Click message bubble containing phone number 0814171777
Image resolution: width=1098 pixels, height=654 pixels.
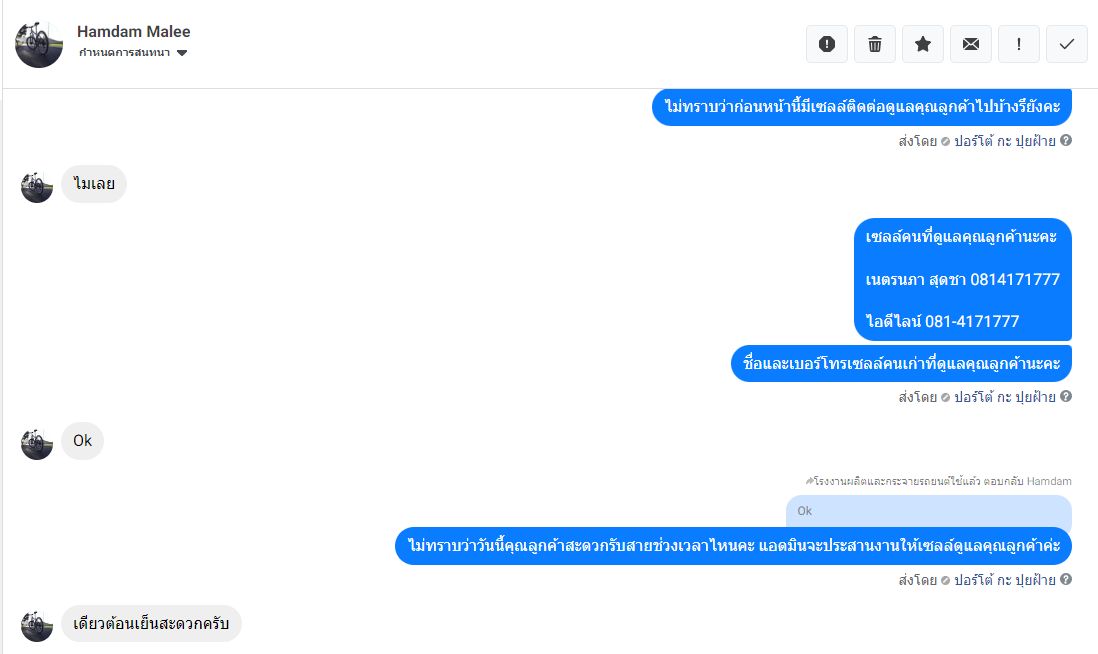(963, 279)
